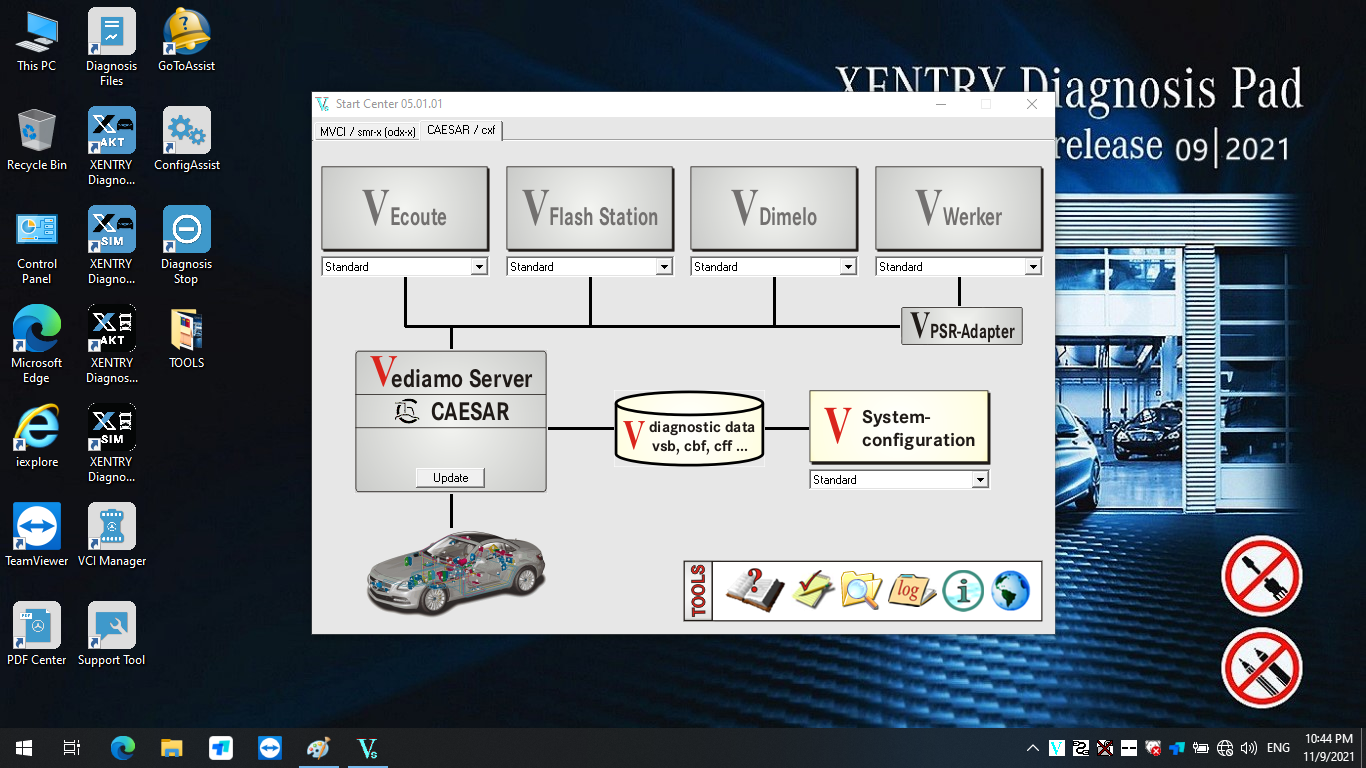Open the globe tool icon
The image size is (1366, 768).
(1010, 591)
